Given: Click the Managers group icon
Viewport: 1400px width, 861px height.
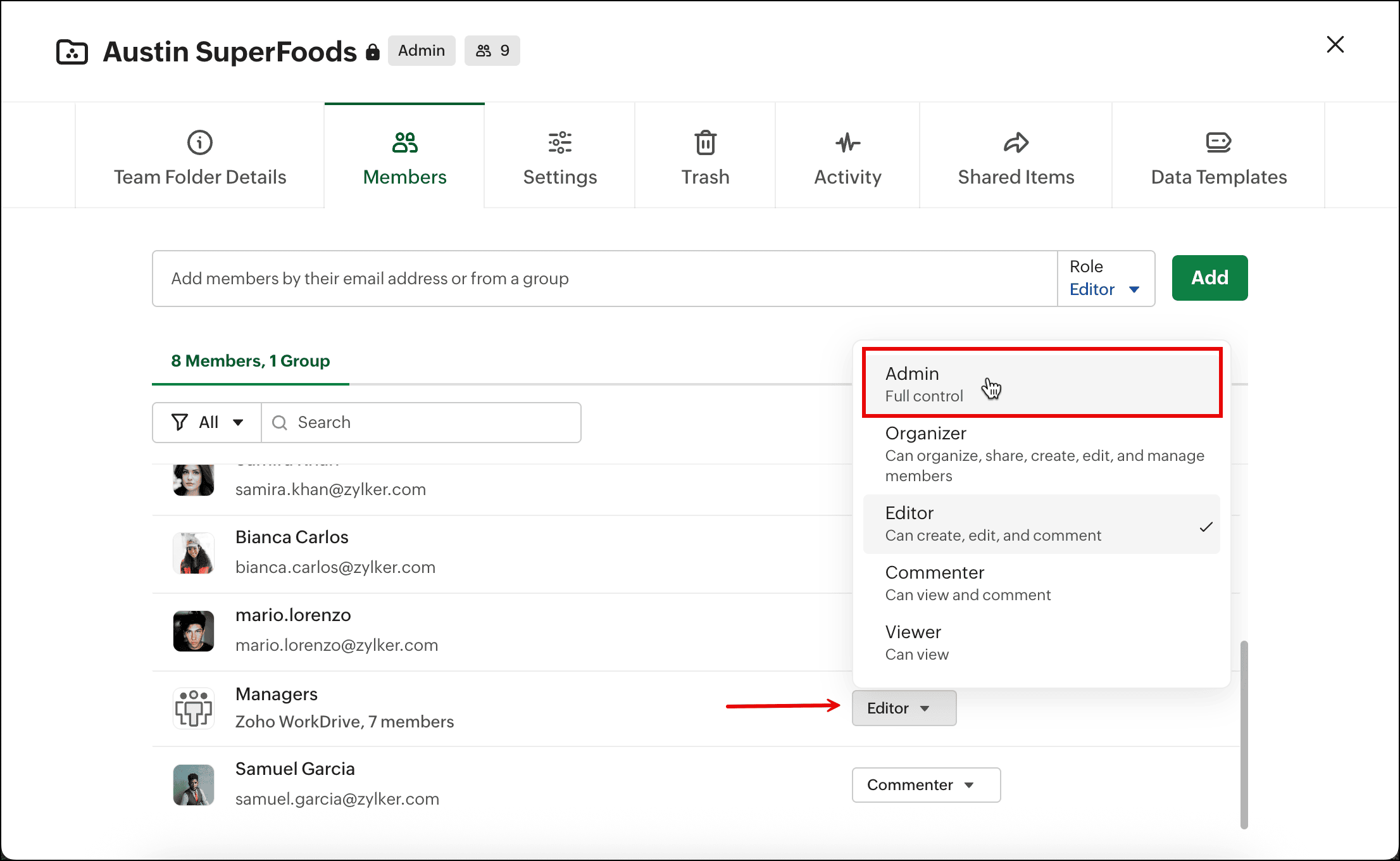Looking at the screenshot, I should click(x=194, y=708).
